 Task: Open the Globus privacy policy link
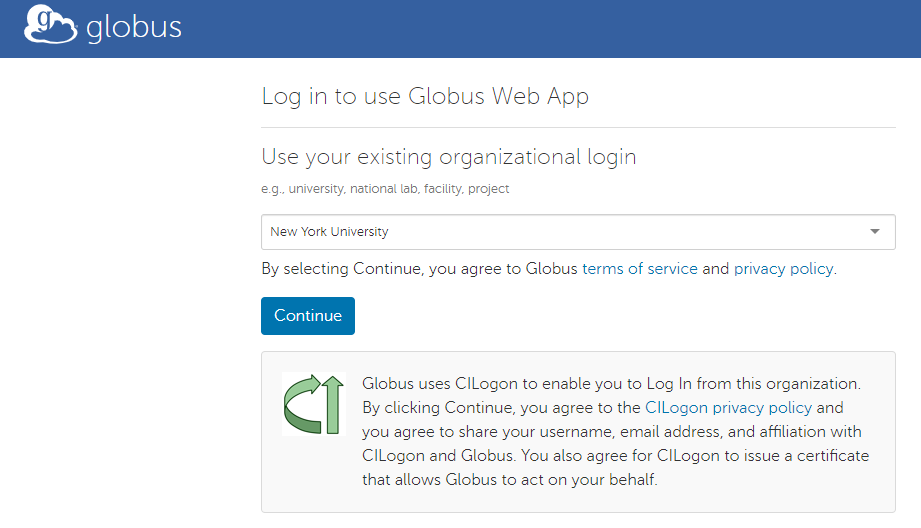(783, 269)
